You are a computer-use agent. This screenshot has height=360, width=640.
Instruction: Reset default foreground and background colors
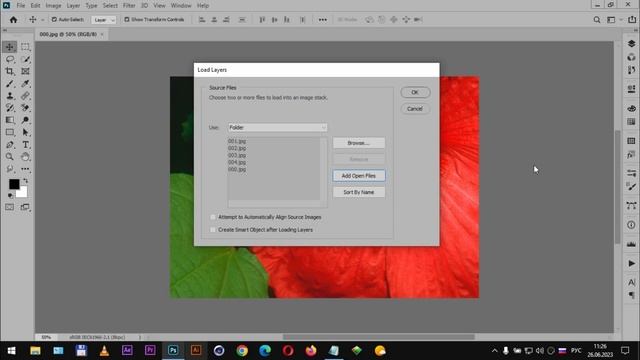click(10, 196)
